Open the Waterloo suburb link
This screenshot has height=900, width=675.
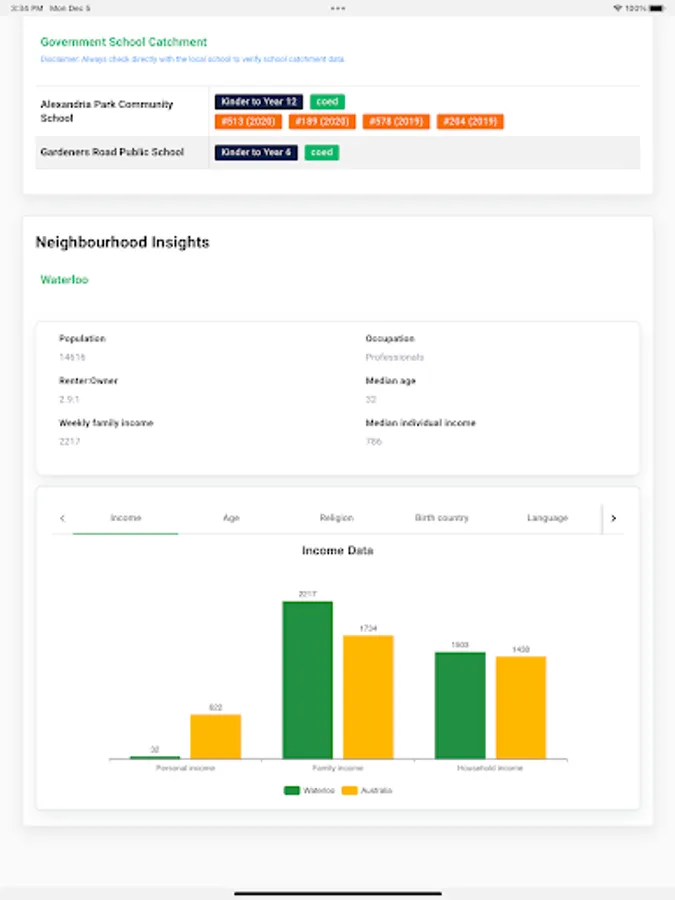click(x=64, y=280)
